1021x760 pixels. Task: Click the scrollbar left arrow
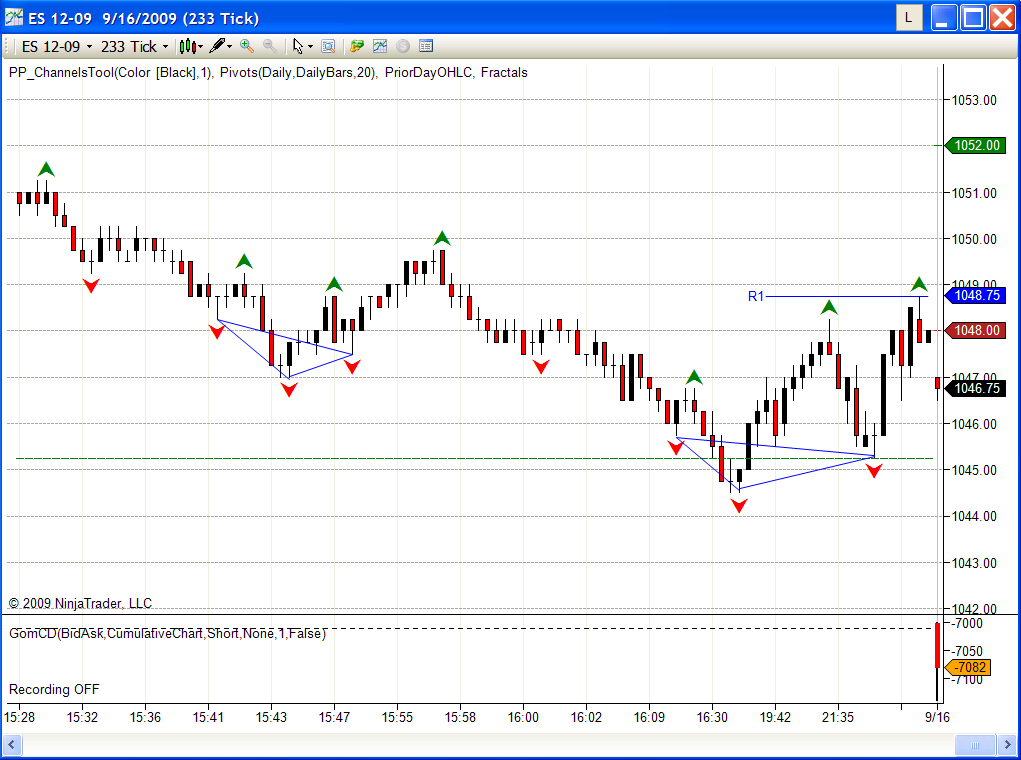11,744
